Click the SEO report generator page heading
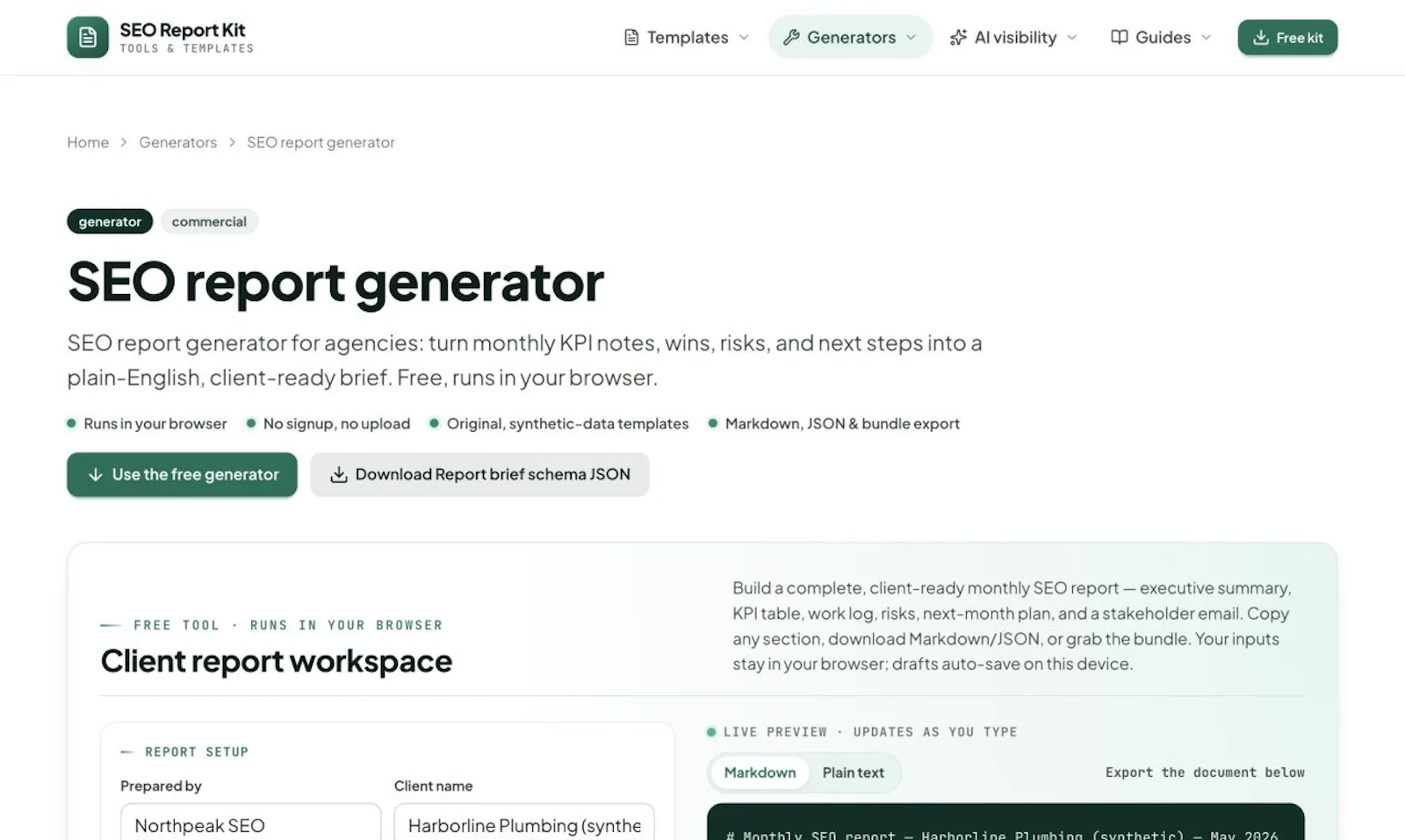The width and height of the screenshot is (1405, 840). pyautogui.click(x=335, y=282)
